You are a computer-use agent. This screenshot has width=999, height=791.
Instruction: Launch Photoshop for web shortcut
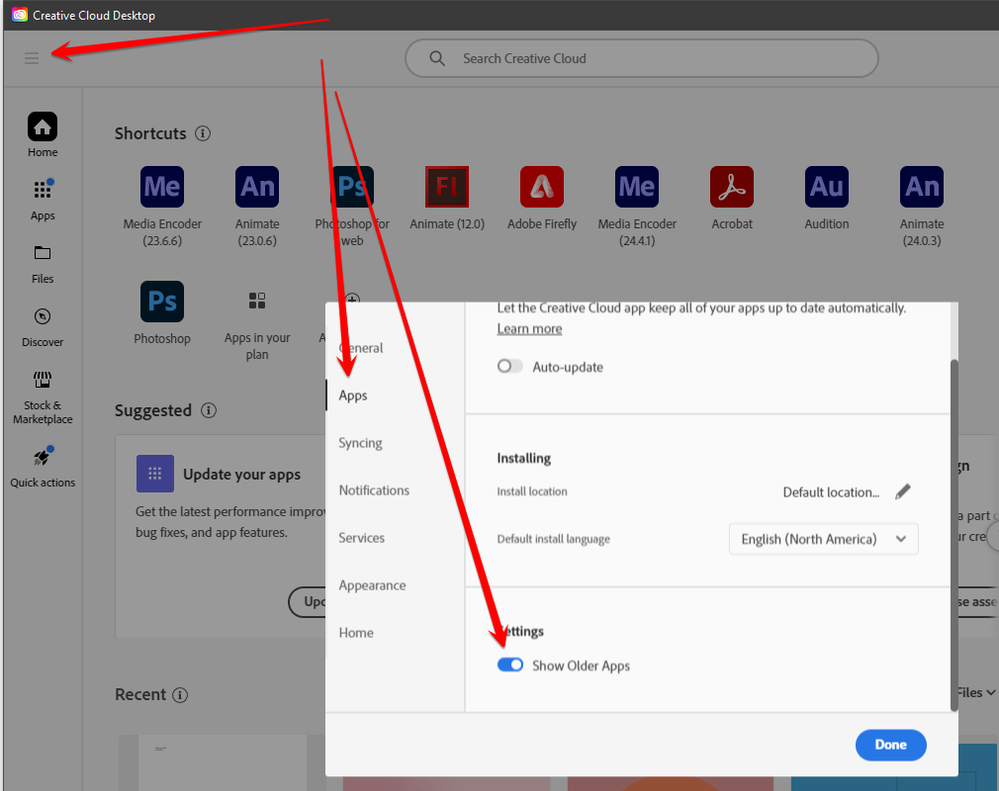352,187
